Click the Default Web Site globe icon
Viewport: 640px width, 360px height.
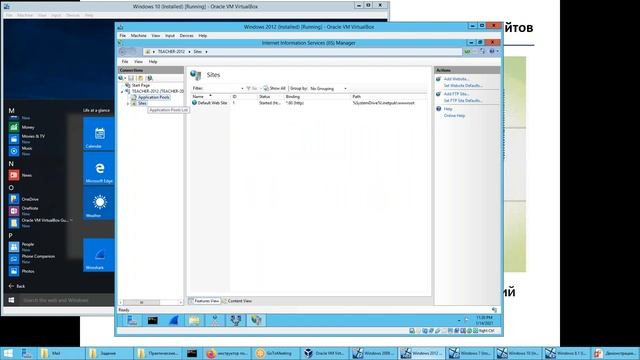click(x=194, y=103)
